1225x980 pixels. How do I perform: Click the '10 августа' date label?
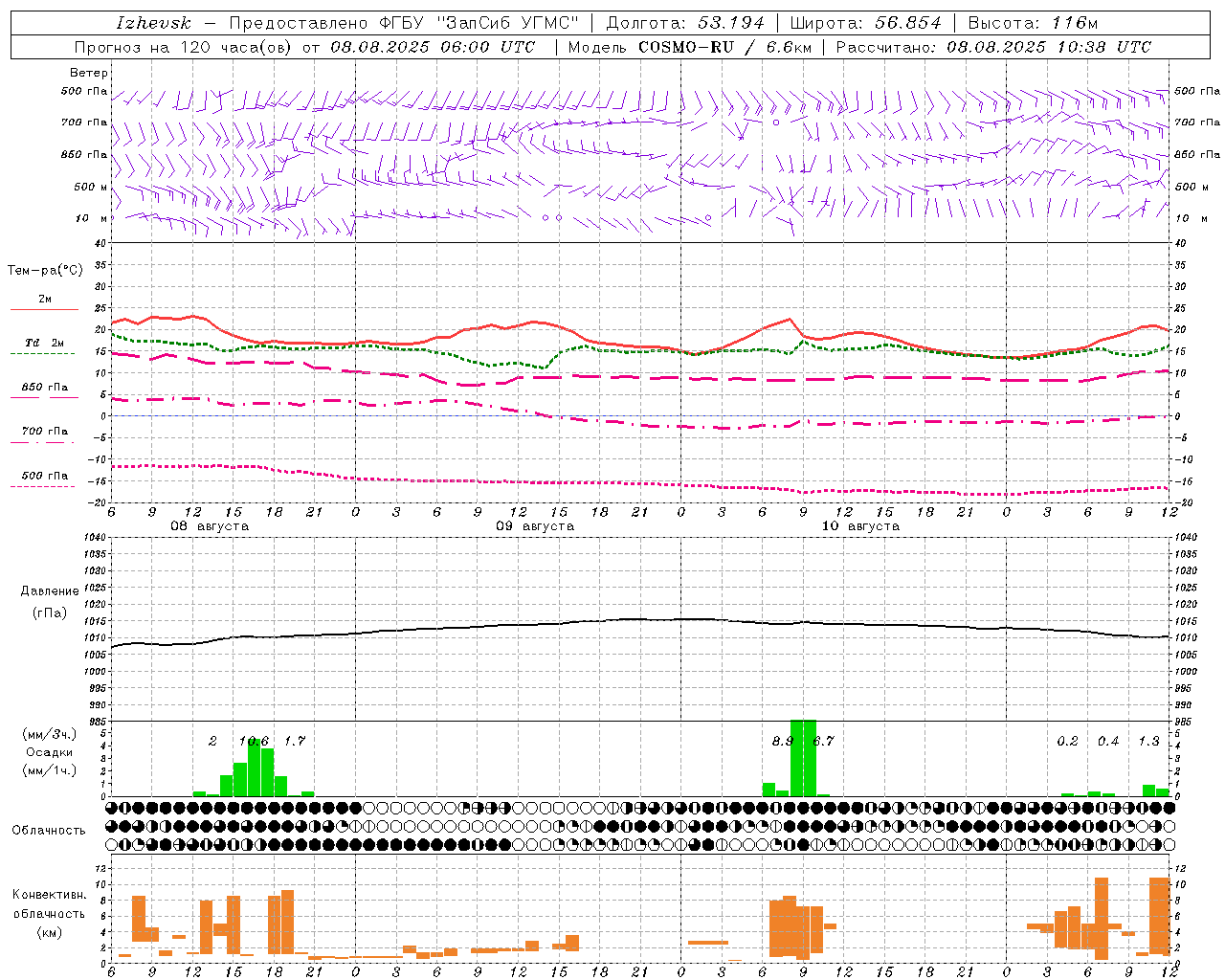click(860, 526)
